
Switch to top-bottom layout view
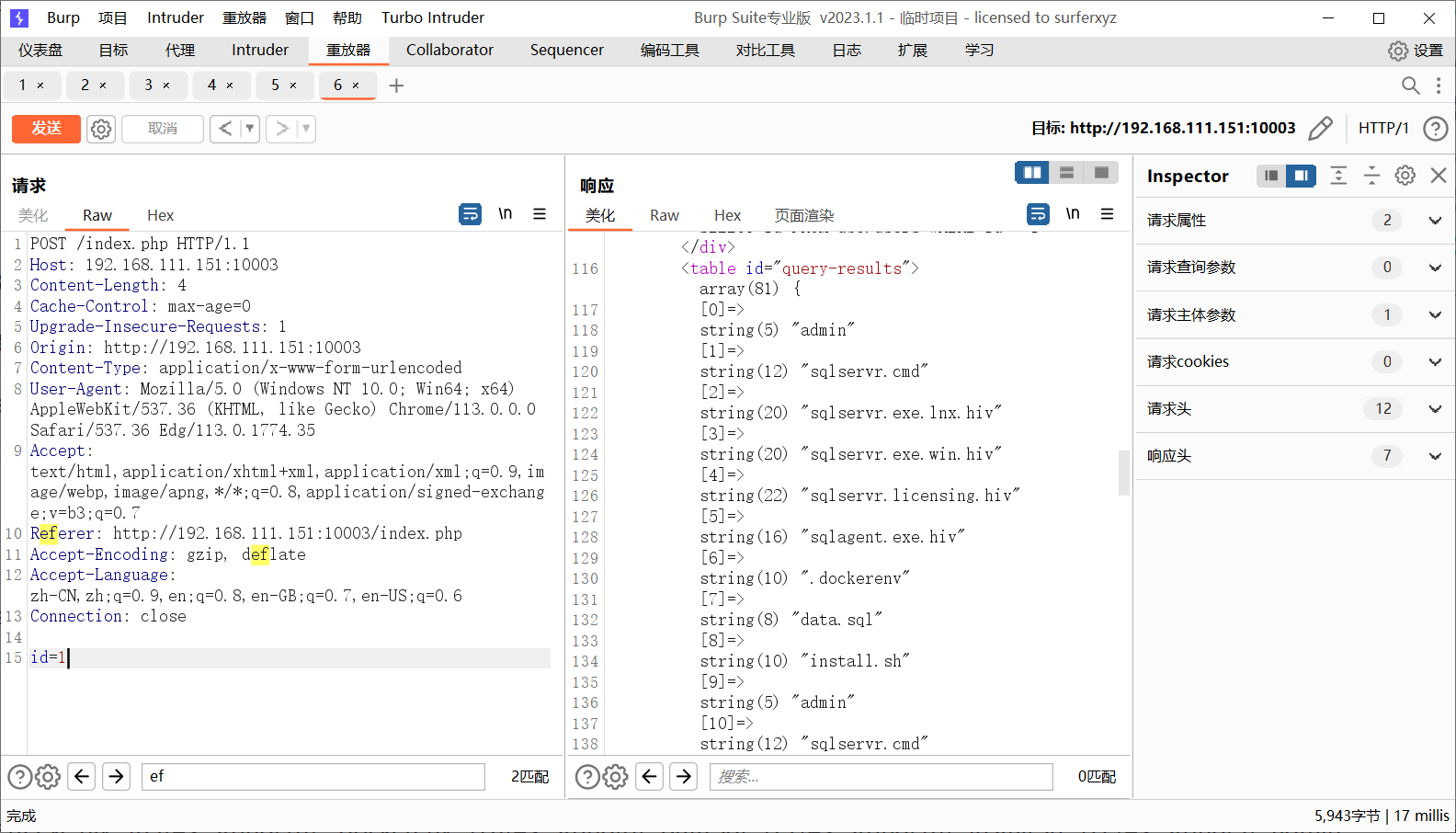pos(1066,172)
